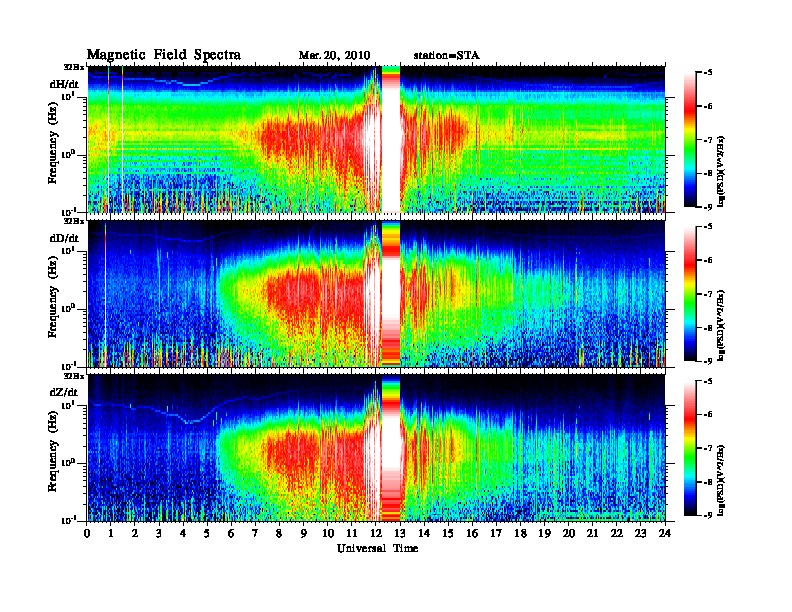Image resolution: width=792 pixels, height=612 pixels.
Task: Click the "dH/dt" panel label
Action: pyautogui.click(x=64, y=84)
